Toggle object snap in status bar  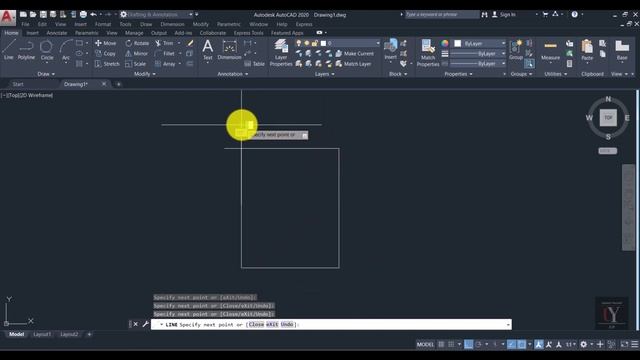point(522,344)
